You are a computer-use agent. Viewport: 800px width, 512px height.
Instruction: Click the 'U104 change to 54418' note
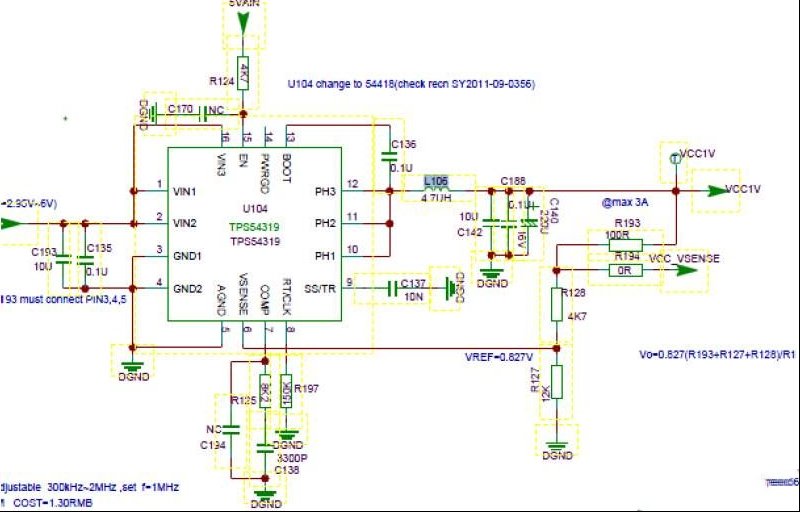411,85
